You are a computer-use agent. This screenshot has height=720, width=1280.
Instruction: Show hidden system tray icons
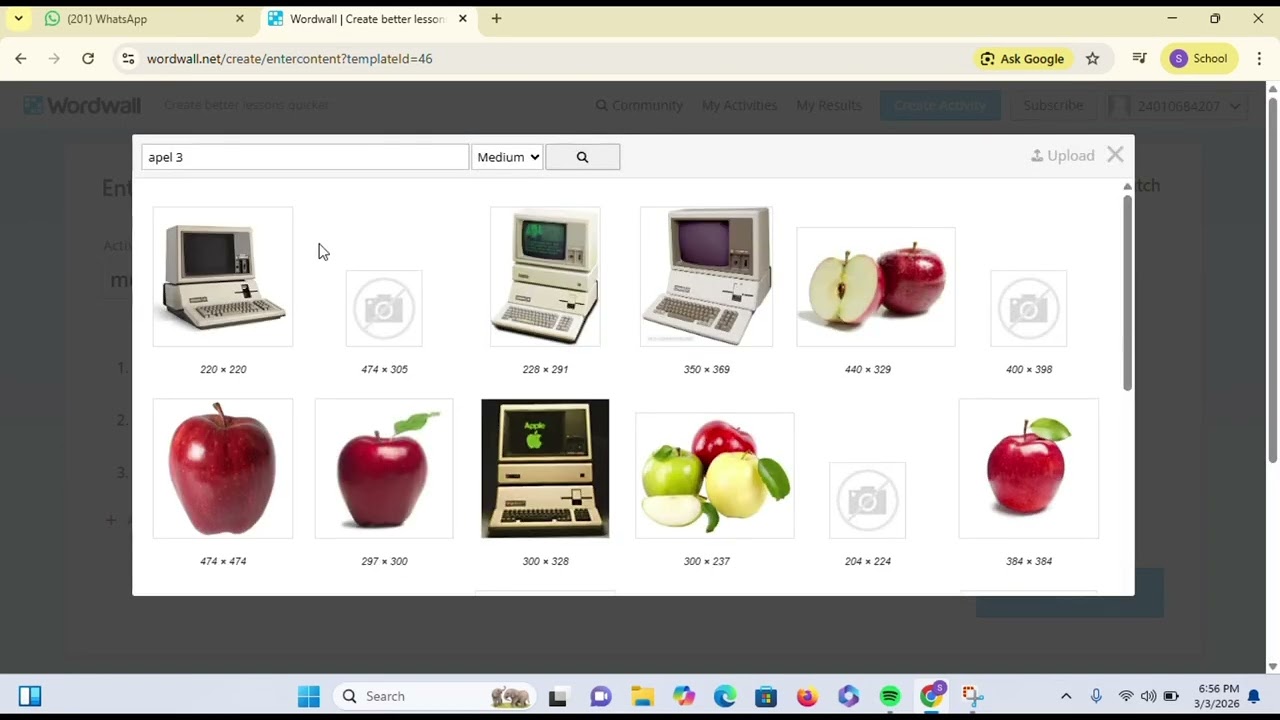click(x=1066, y=696)
